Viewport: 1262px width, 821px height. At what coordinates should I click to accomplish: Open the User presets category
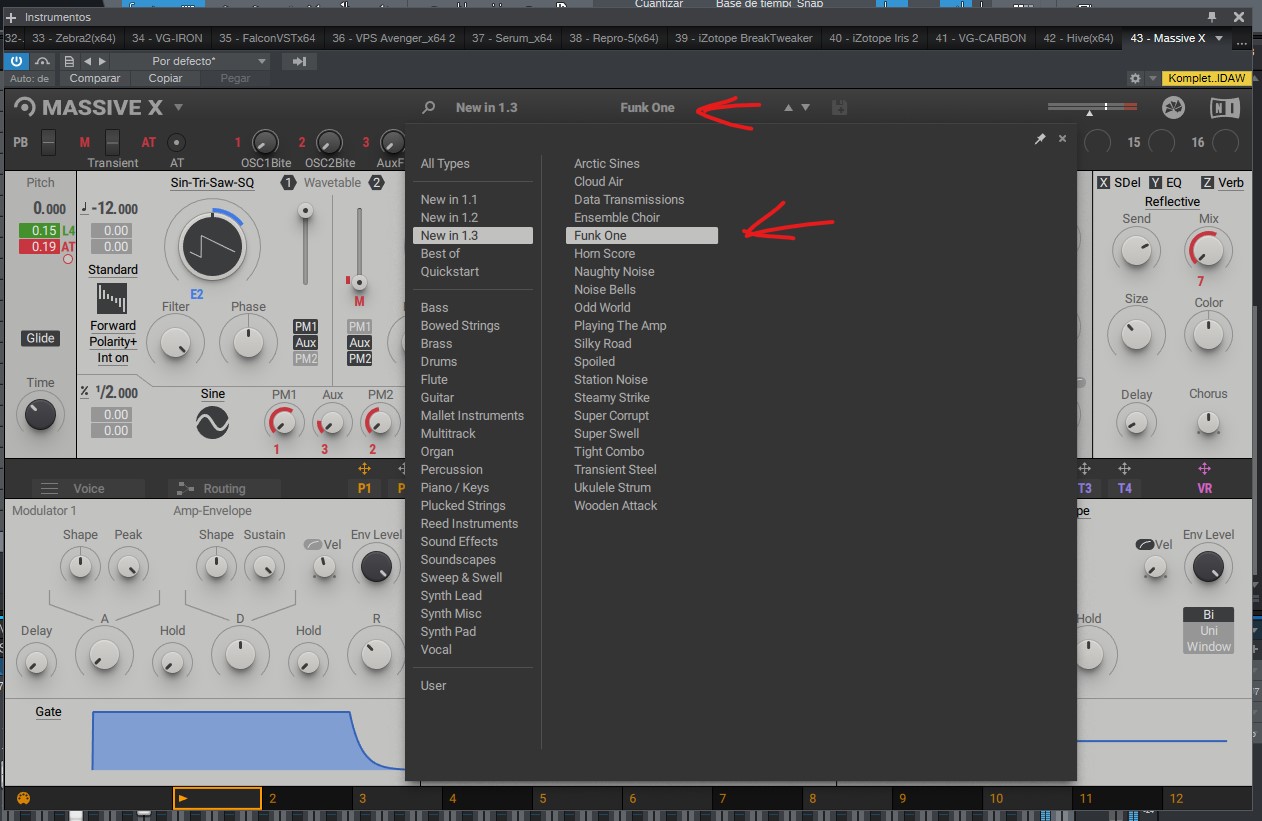tap(433, 686)
